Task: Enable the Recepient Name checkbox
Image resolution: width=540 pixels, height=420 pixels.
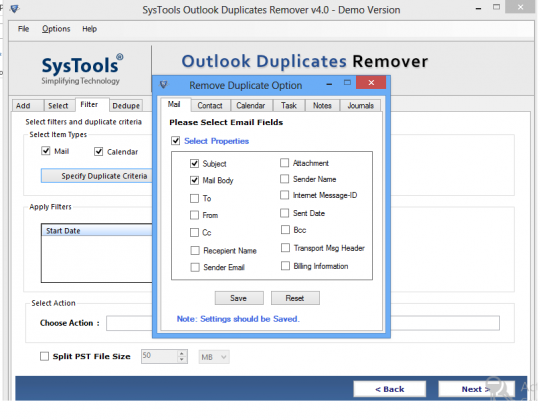Action: point(195,250)
